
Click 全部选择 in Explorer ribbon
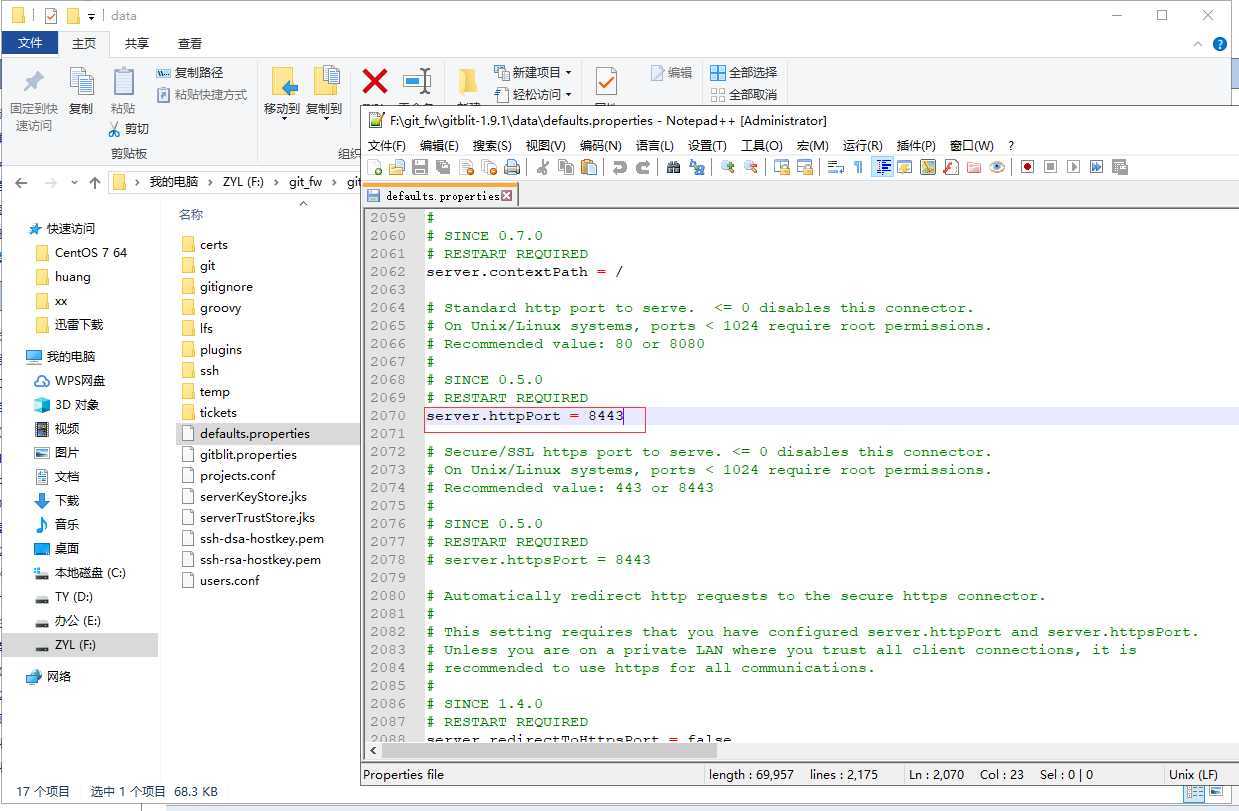click(x=744, y=73)
